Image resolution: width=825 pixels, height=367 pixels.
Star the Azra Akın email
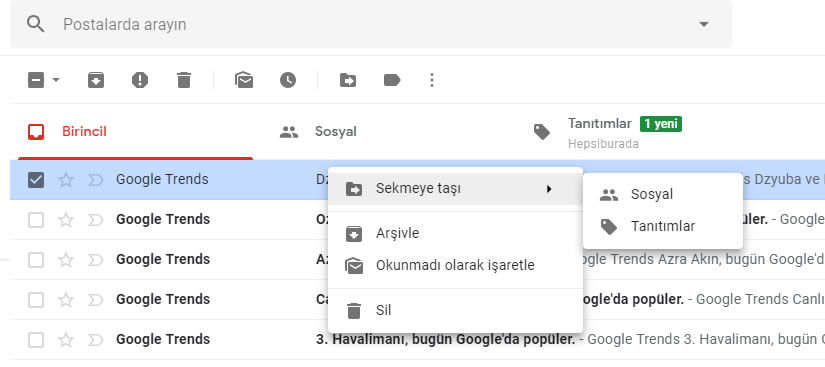pos(66,260)
